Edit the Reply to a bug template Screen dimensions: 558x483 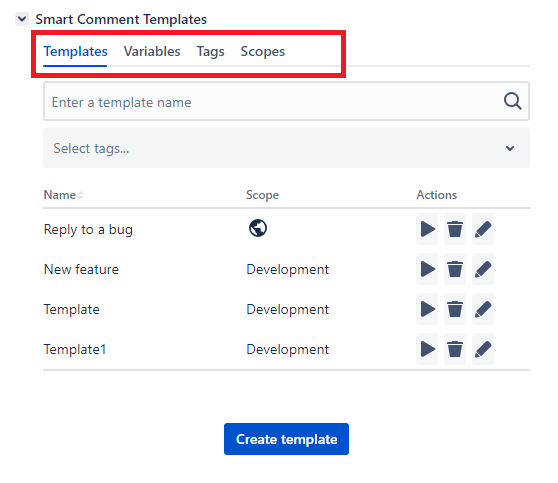tap(483, 229)
